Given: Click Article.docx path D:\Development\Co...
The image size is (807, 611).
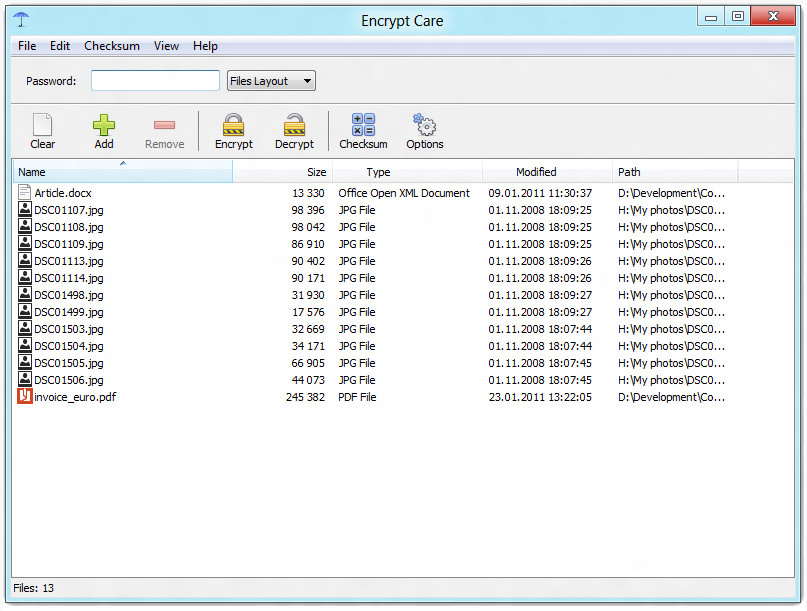Looking at the screenshot, I should tap(671, 193).
